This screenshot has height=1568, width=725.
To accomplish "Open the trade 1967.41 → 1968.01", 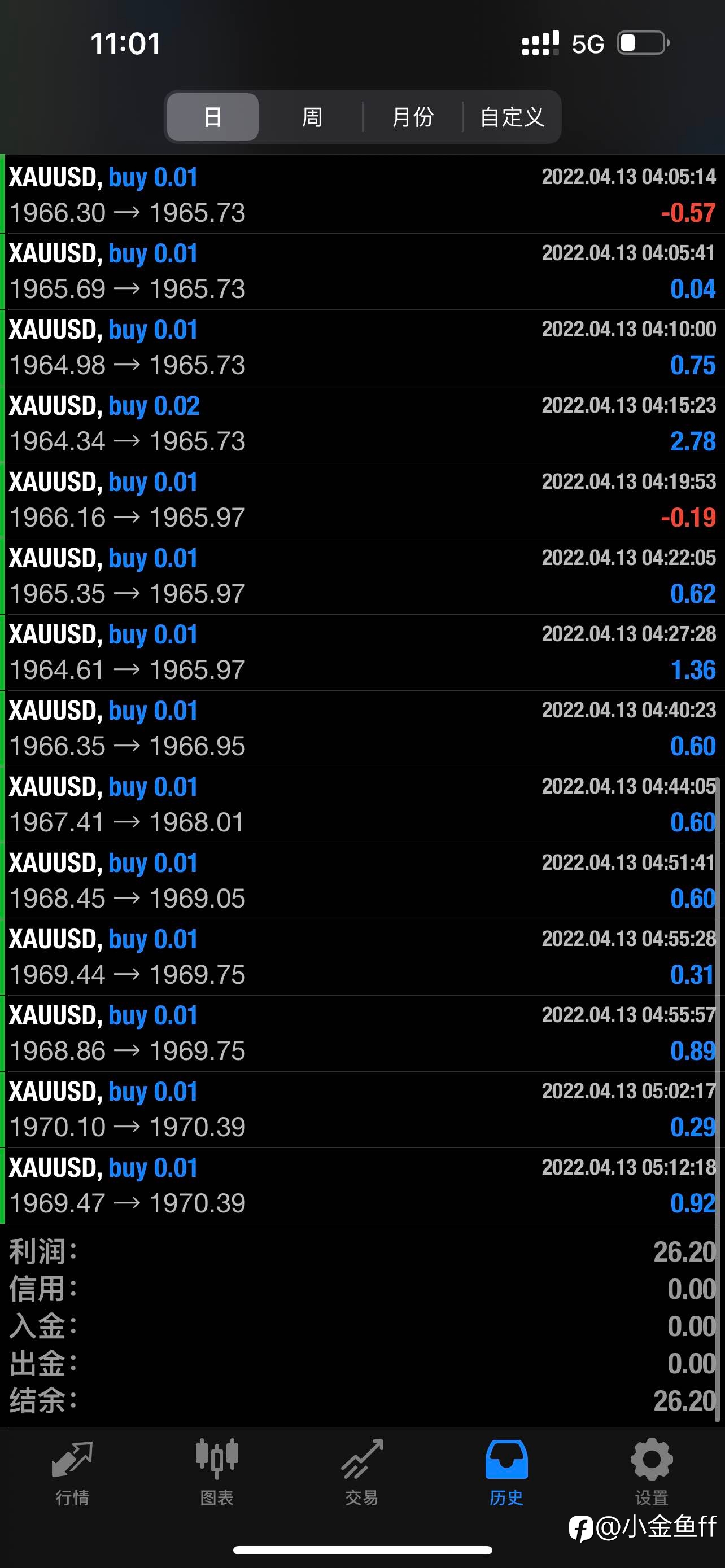I will [362, 805].
